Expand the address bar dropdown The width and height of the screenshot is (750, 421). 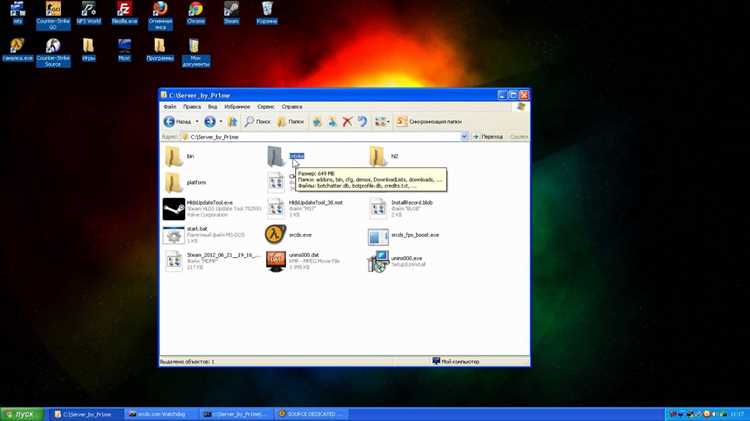[x=464, y=137]
